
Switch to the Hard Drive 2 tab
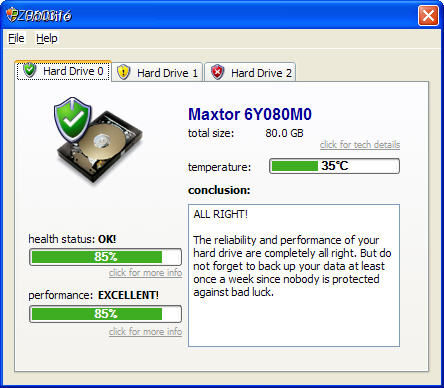[250, 72]
